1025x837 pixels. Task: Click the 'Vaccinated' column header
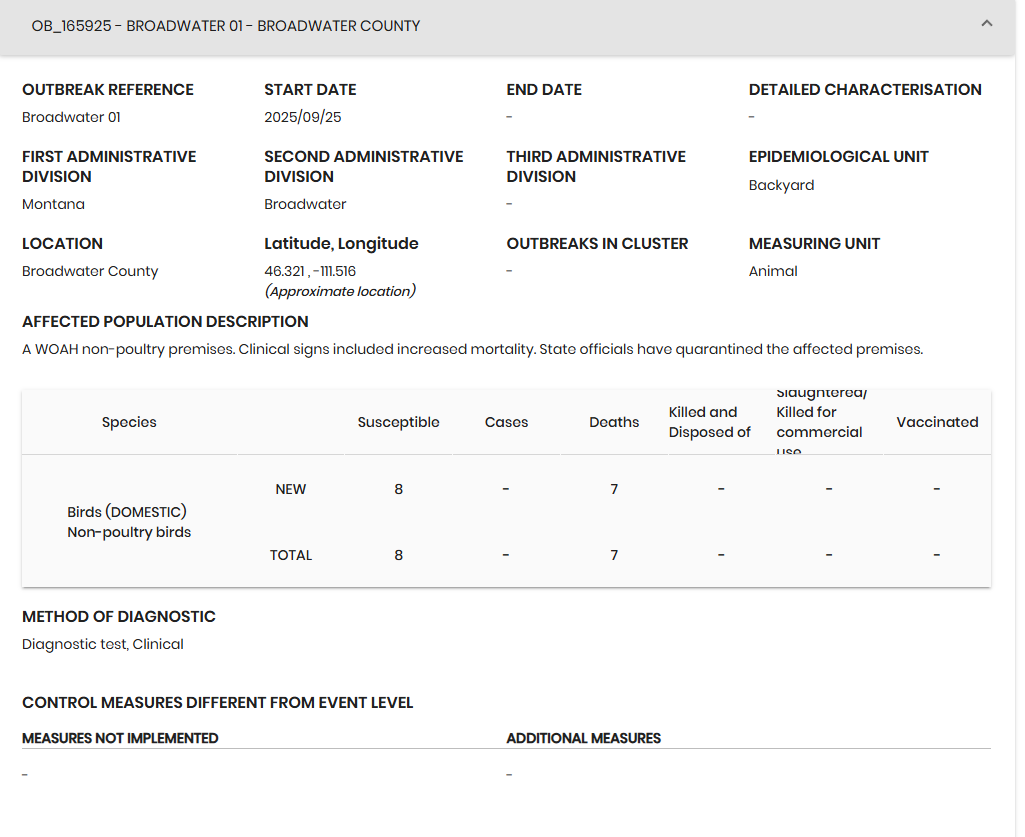point(937,422)
